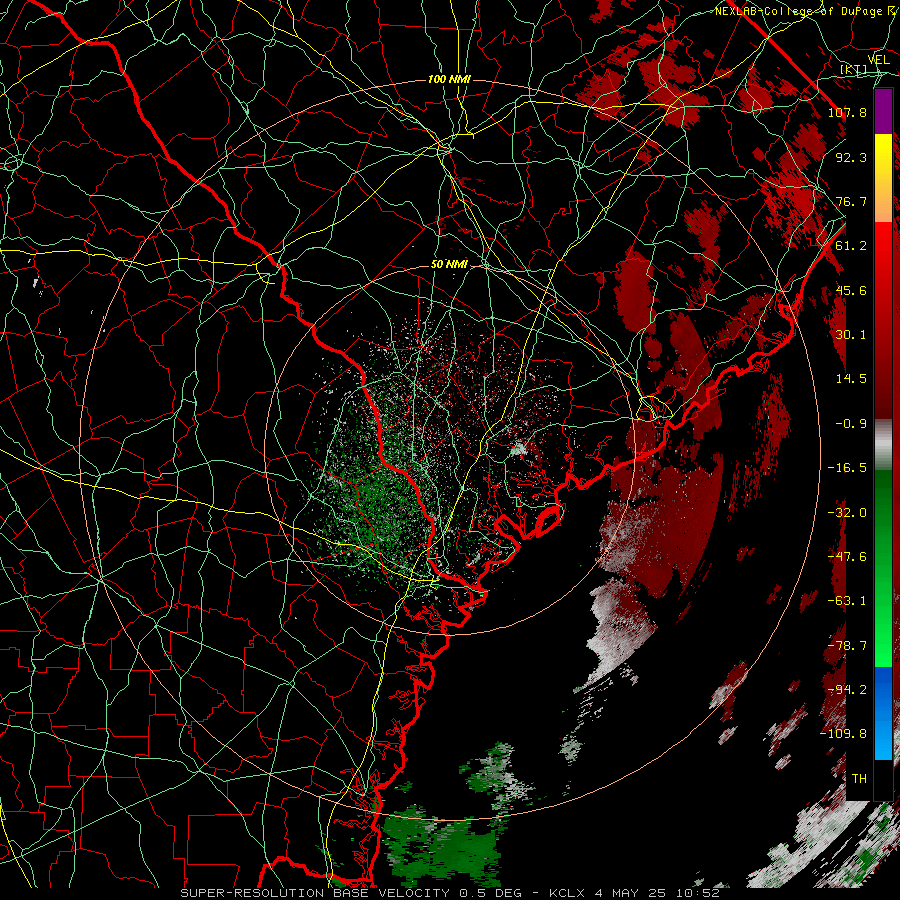The width and height of the screenshot is (900, 900).
Task: Click the -78.7 velocity scale value
Action: [x=847, y=646]
